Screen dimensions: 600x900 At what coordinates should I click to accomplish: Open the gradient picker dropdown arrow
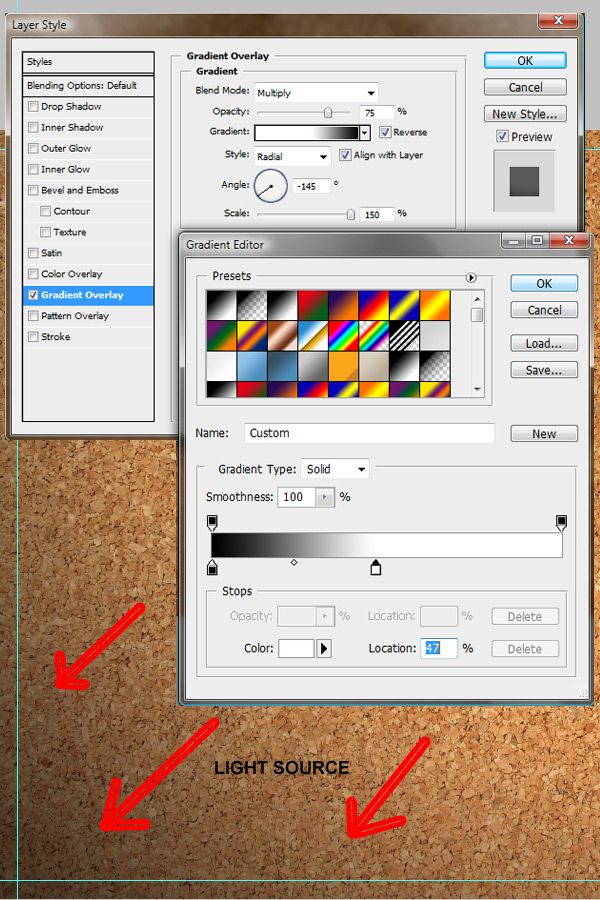pos(365,133)
